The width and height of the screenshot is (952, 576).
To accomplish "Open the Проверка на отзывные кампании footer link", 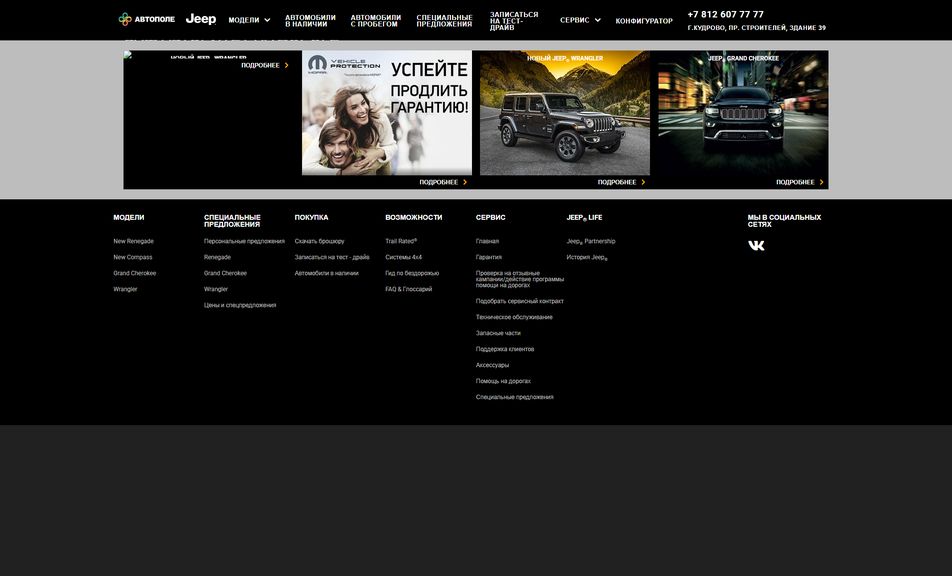I will [520, 279].
